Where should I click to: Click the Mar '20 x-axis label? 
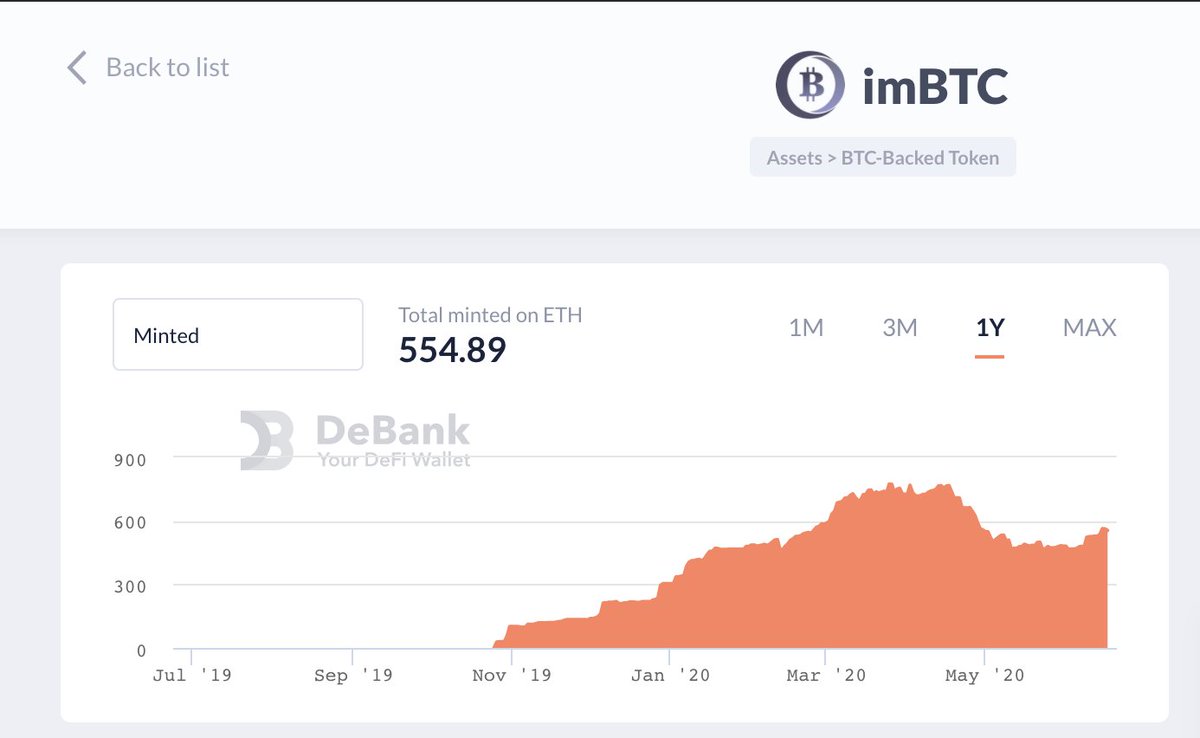[x=826, y=676]
